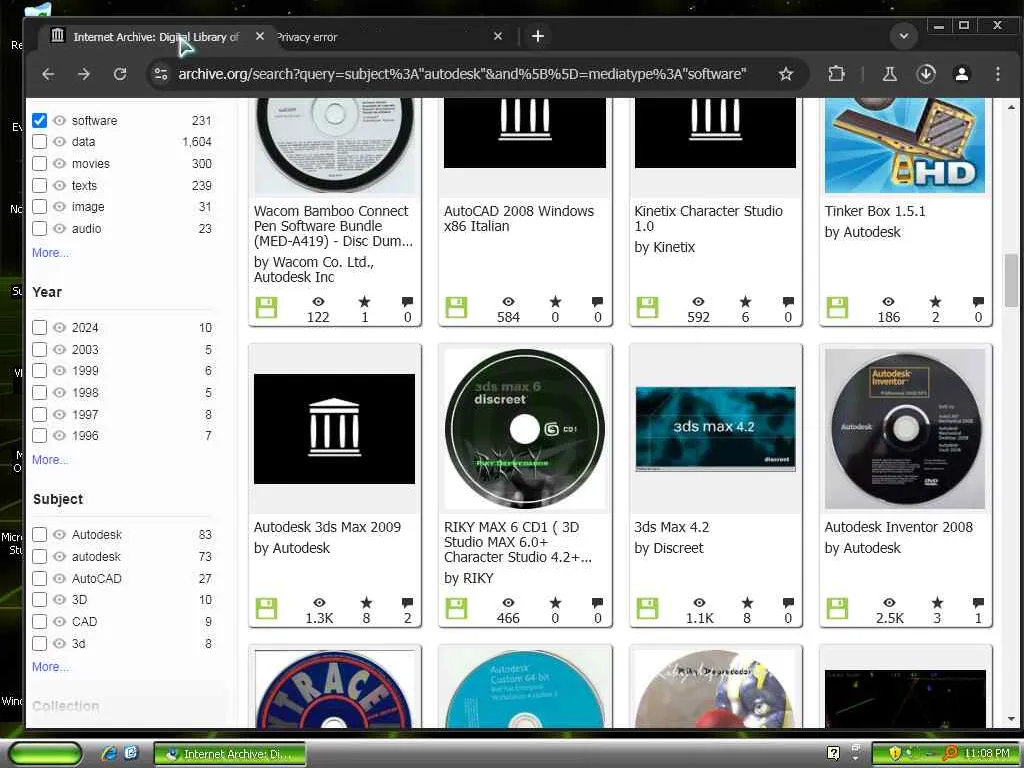Viewport: 1024px width, 768px height.
Task: Click the Internet Archive taskbar button
Action: pyautogui.click(x=230, y=754)
